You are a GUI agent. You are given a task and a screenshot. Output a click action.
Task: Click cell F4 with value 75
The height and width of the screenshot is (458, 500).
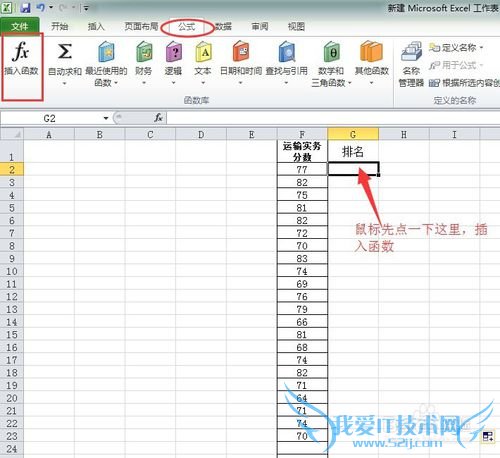(302, 195)
